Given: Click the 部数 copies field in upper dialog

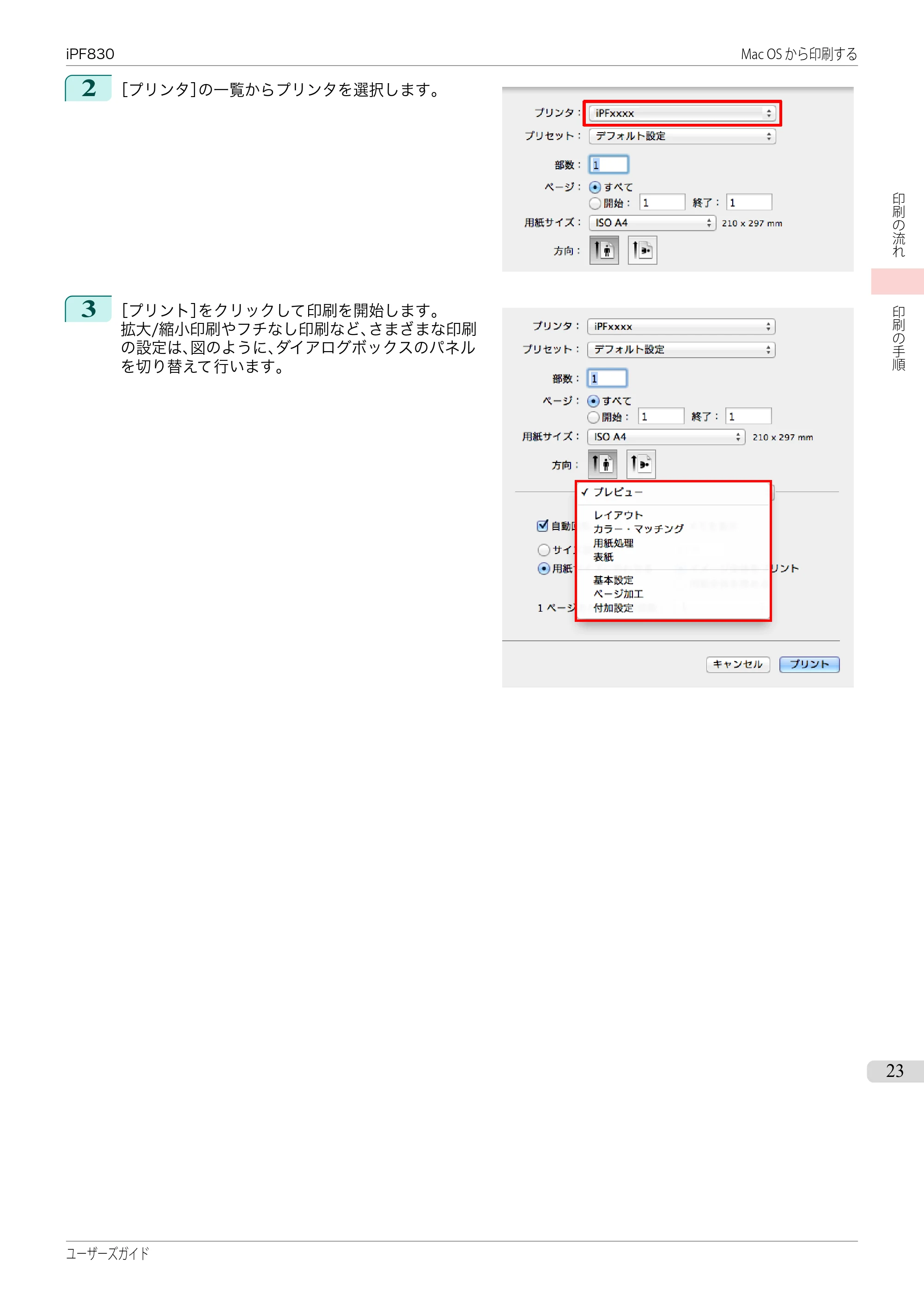Looking at the screenshot, I should (x=608, y=164).
